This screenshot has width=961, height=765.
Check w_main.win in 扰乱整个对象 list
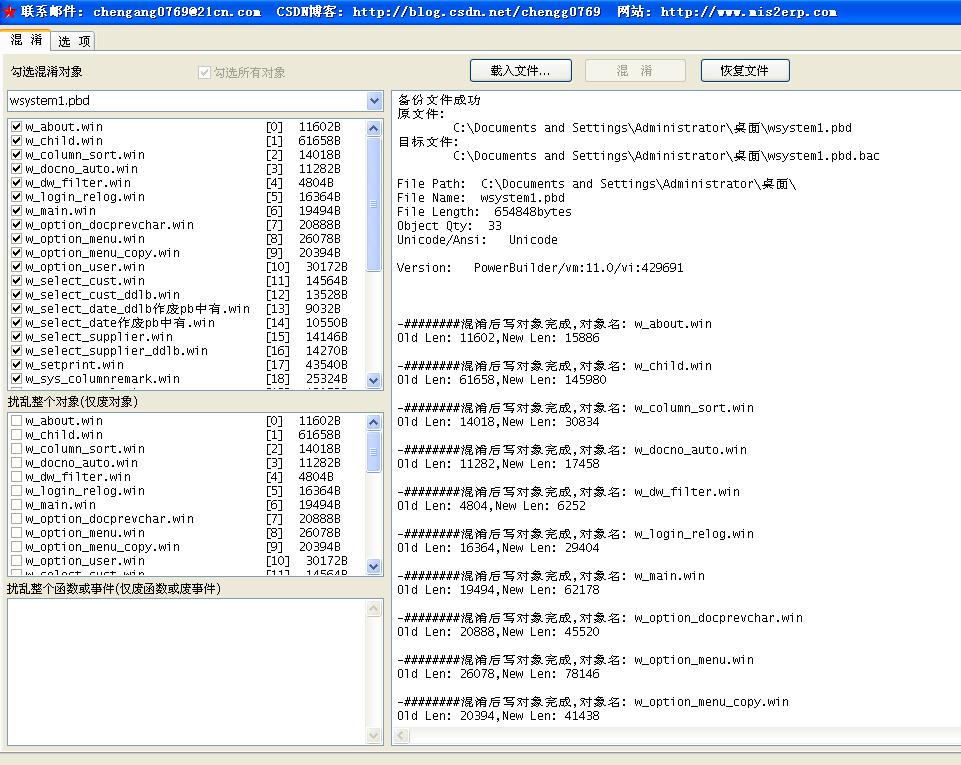[17, 505]
